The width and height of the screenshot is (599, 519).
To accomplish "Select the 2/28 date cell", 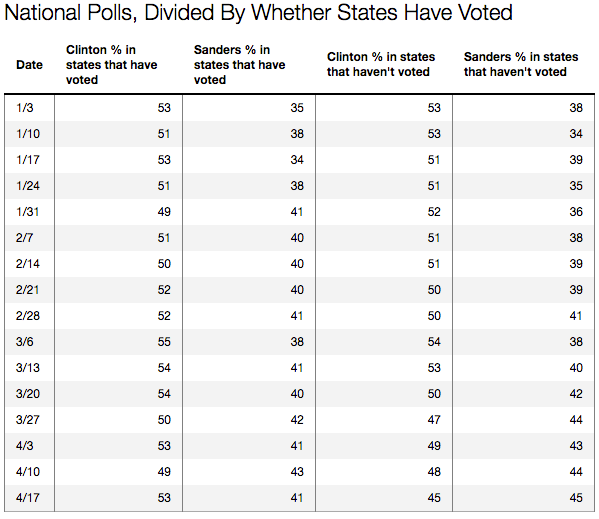I will tap(28, 315).
